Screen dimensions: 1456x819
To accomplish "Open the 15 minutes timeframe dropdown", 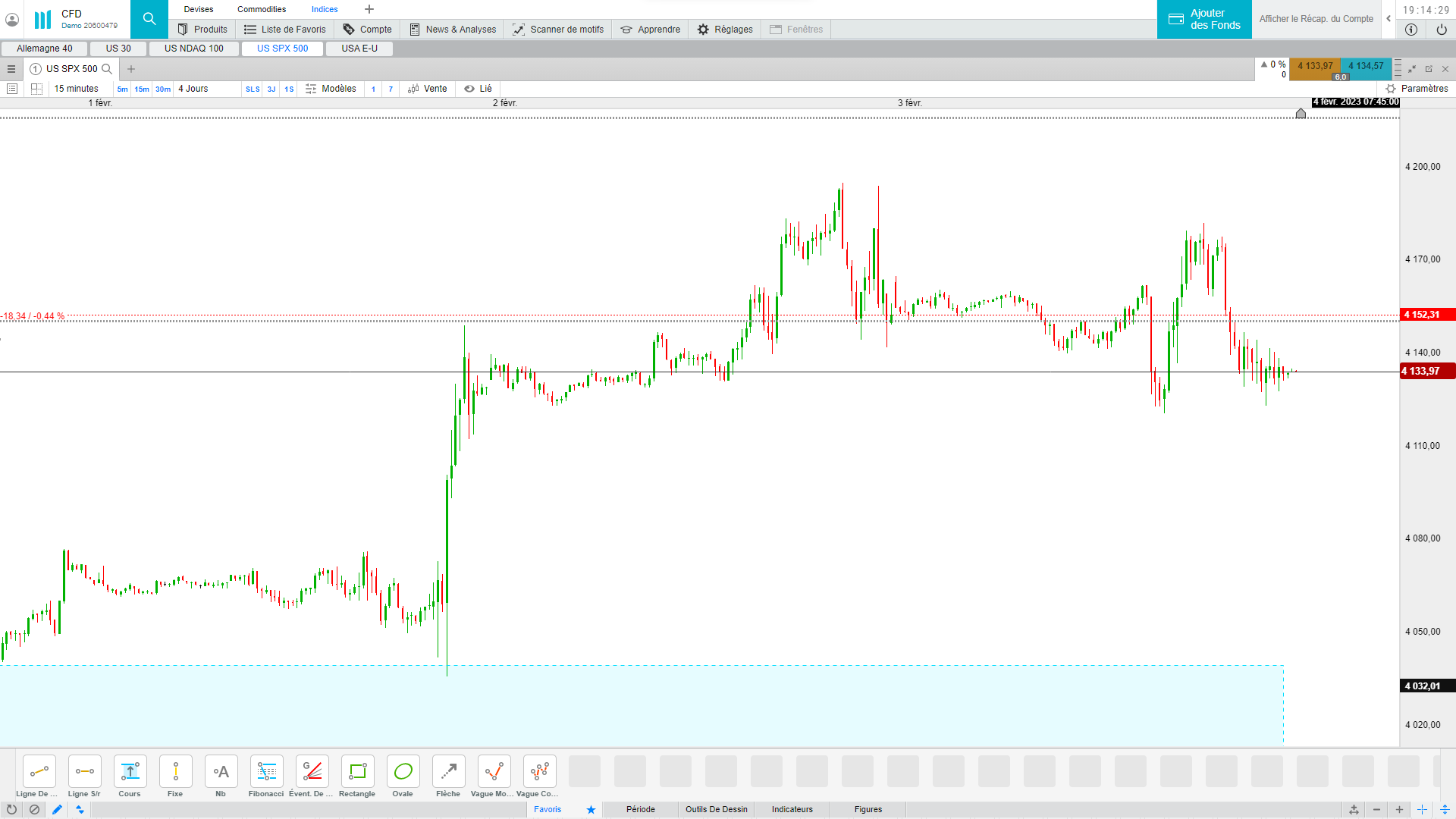I will tap(76, 89).
